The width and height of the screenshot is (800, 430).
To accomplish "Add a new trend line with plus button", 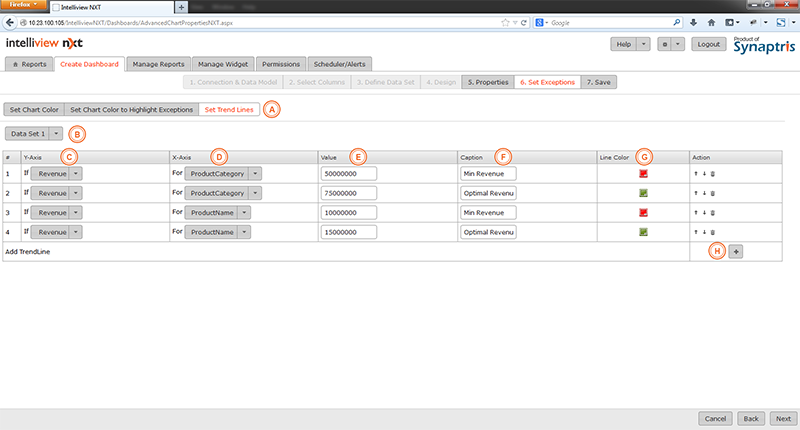I will [736, 251].
